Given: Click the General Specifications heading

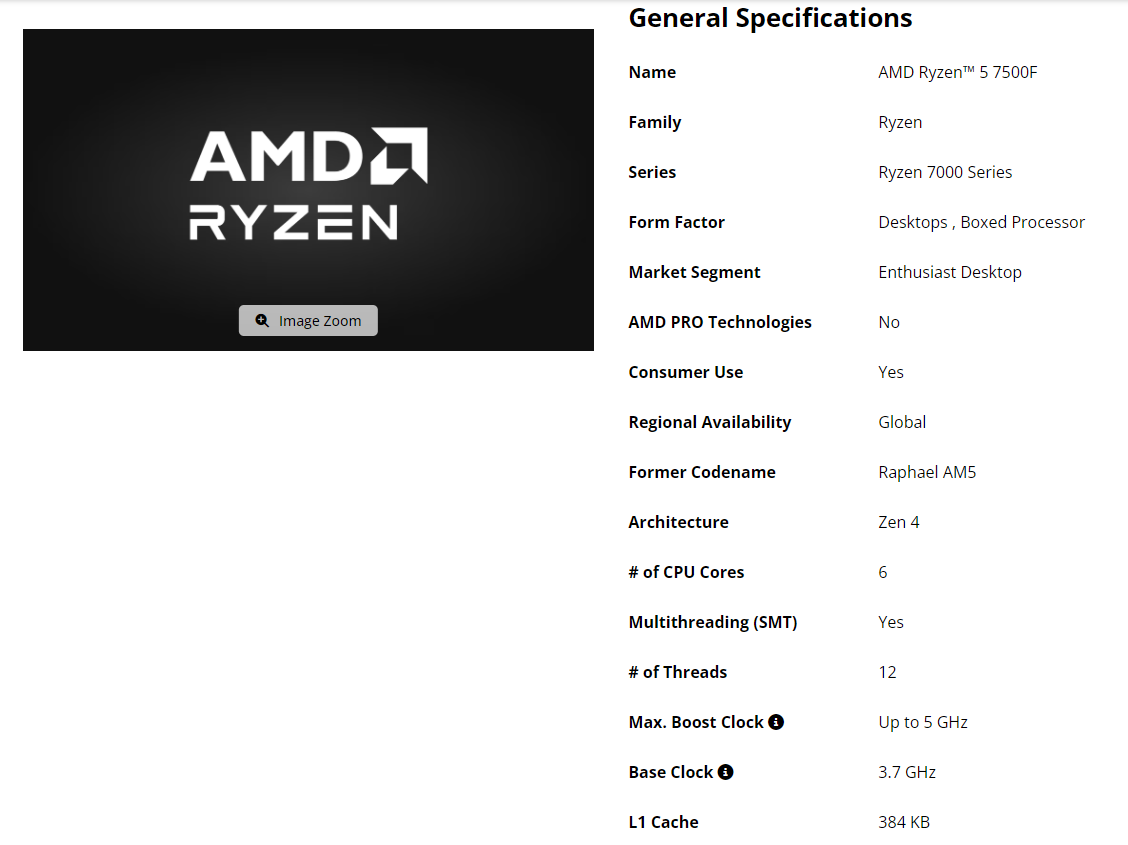Looking at the screenshot, I should point(770,18).
